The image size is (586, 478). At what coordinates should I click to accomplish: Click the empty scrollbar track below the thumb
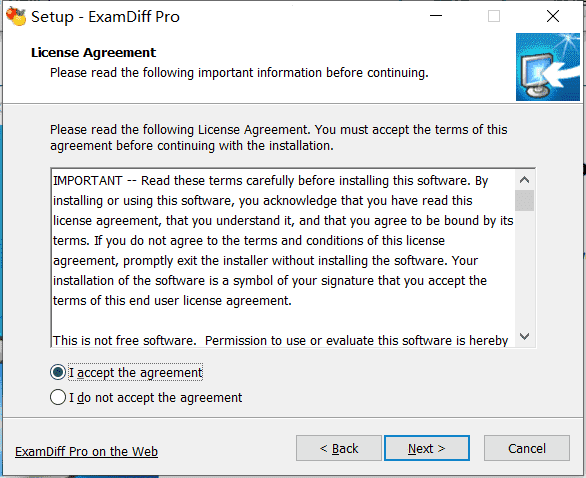(x=524, y=269)
